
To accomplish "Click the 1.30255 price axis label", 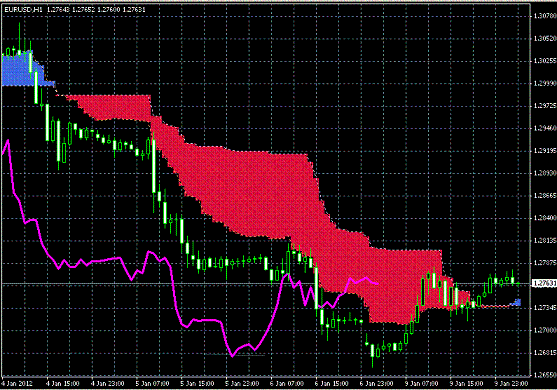I will coord(545,61).
